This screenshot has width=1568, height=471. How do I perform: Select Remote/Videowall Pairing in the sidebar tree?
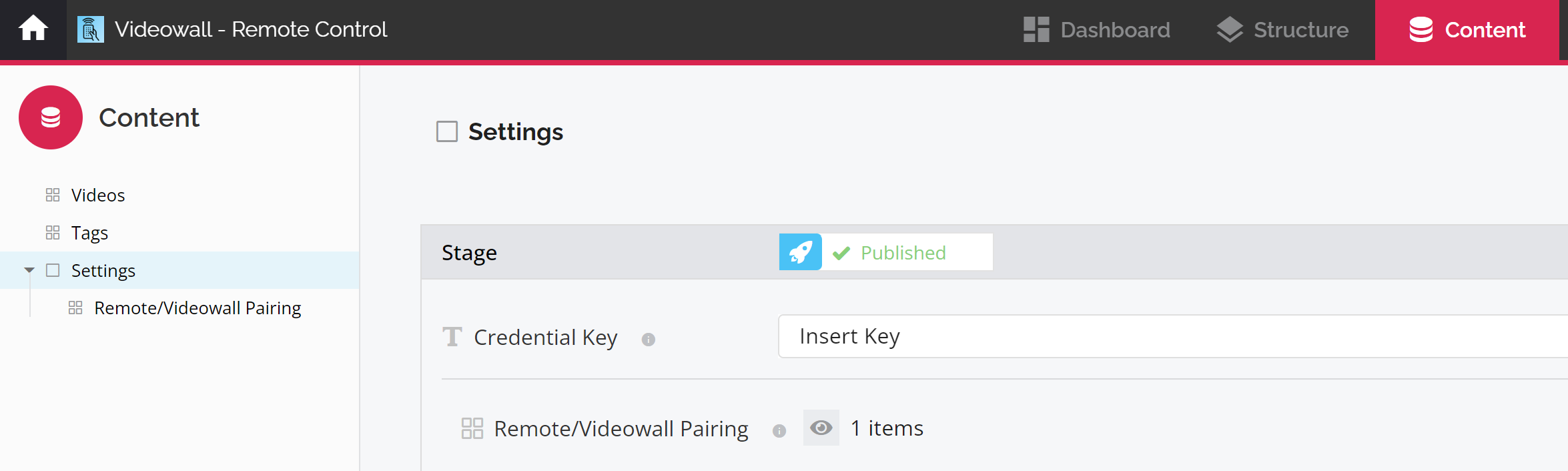point(198,308)
